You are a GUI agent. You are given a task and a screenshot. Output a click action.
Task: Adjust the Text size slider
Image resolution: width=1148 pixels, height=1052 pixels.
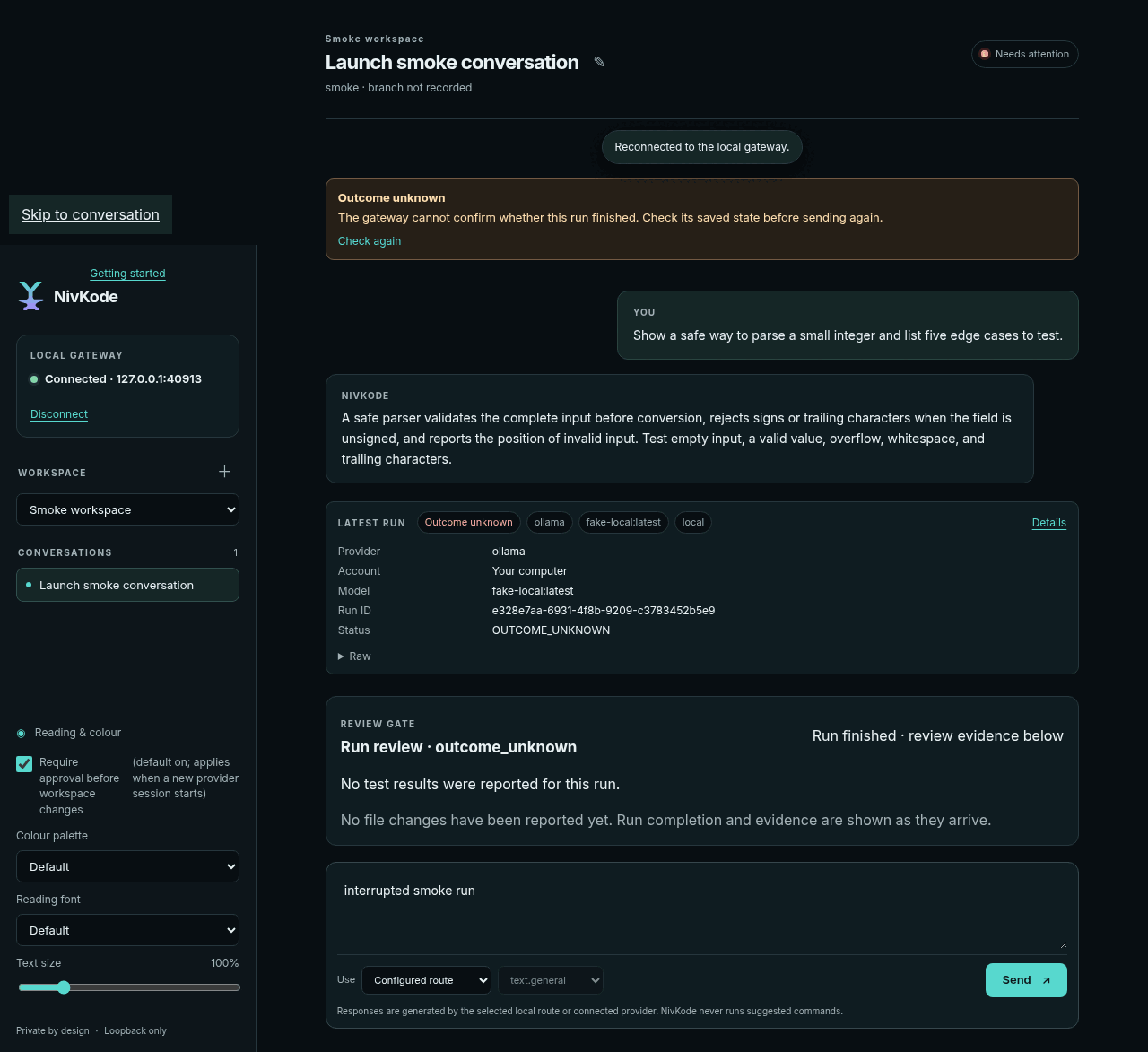(x=129, y=987)
